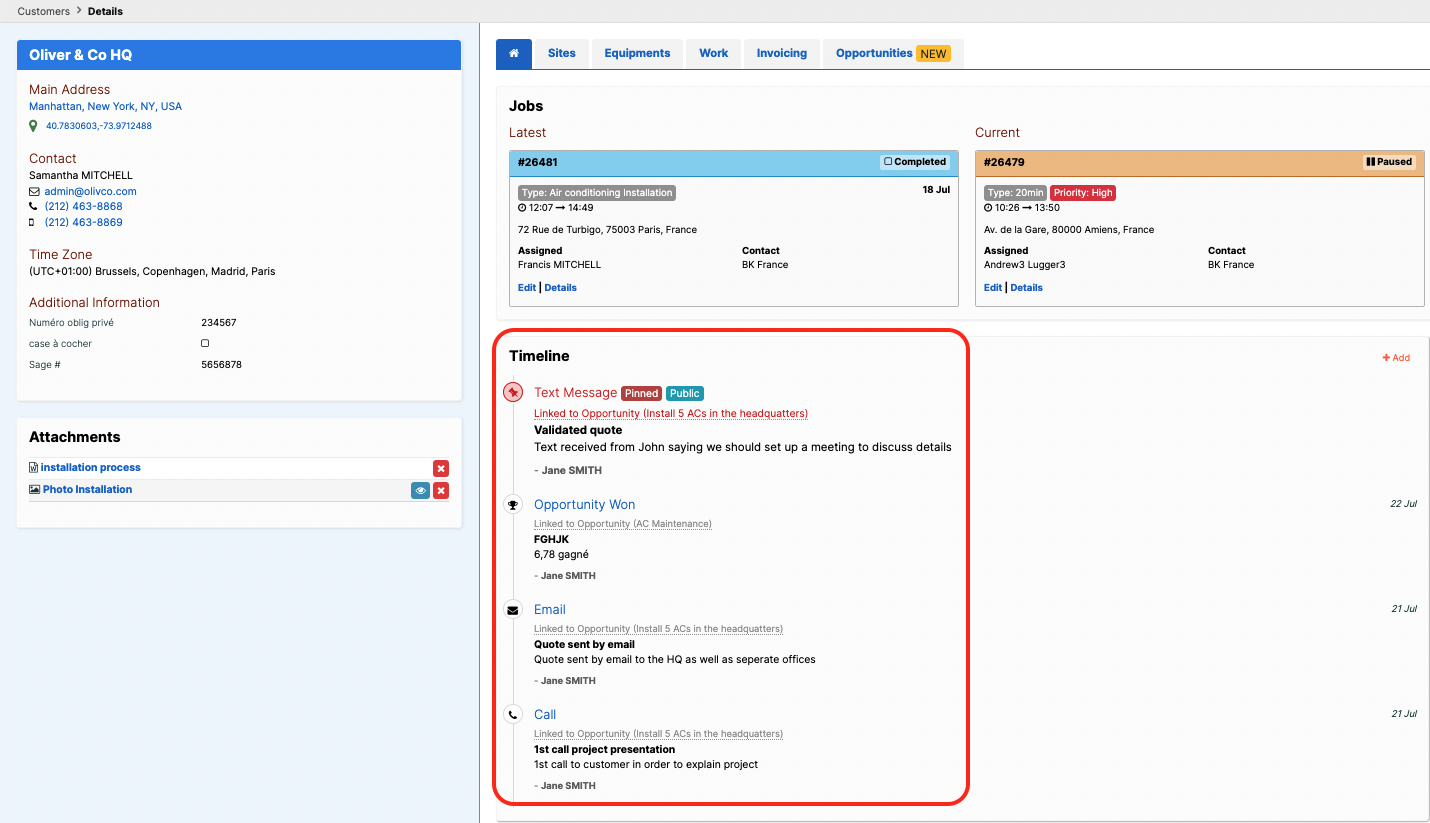Click the admin@olivco.com email link
This screenshot has width=1430, height=823.
(90, 191)
